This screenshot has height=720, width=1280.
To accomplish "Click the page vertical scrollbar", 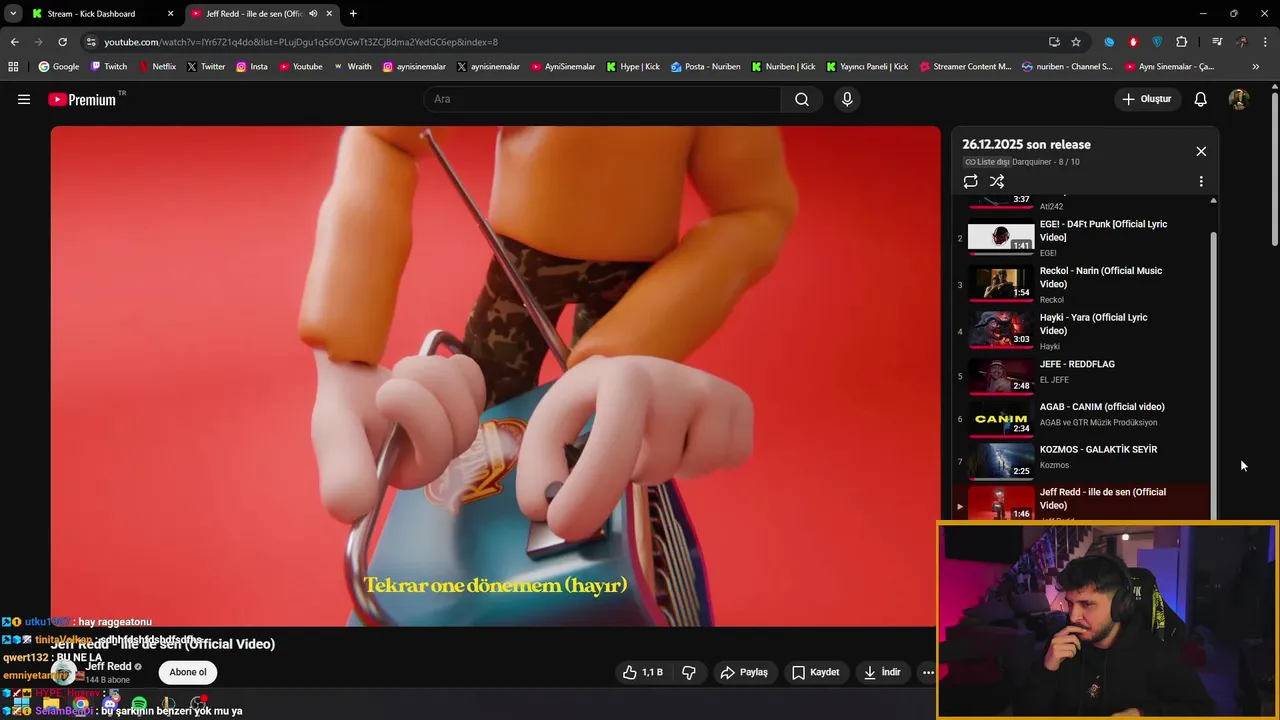I will (x=1275, y=170).
